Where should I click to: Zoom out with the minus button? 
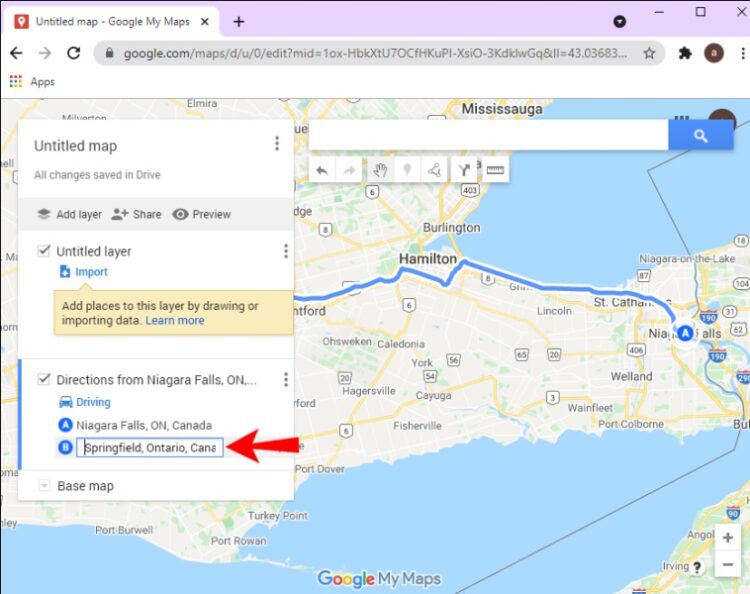(728, 564)
